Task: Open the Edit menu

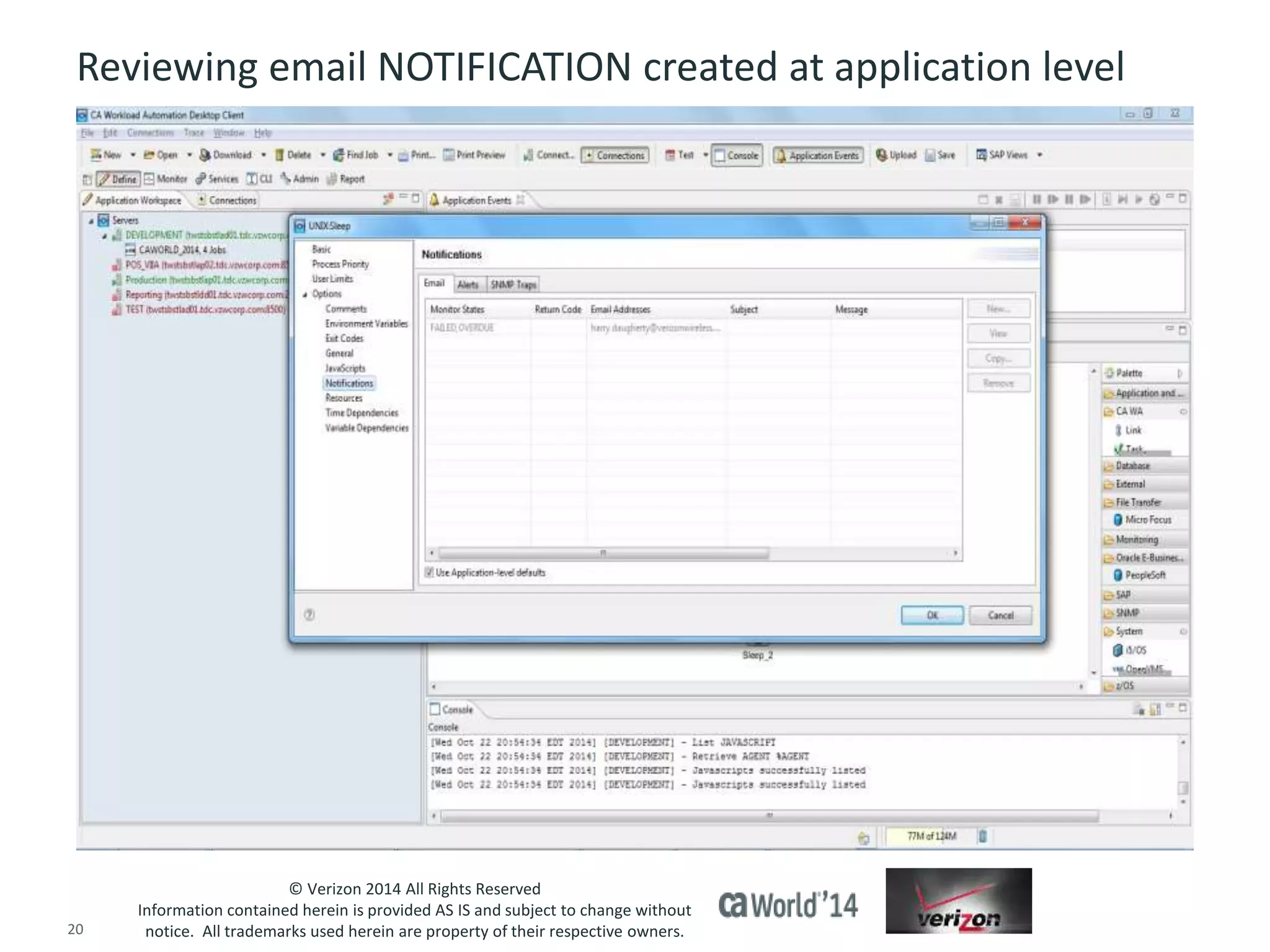Action: tap(110, 133)
